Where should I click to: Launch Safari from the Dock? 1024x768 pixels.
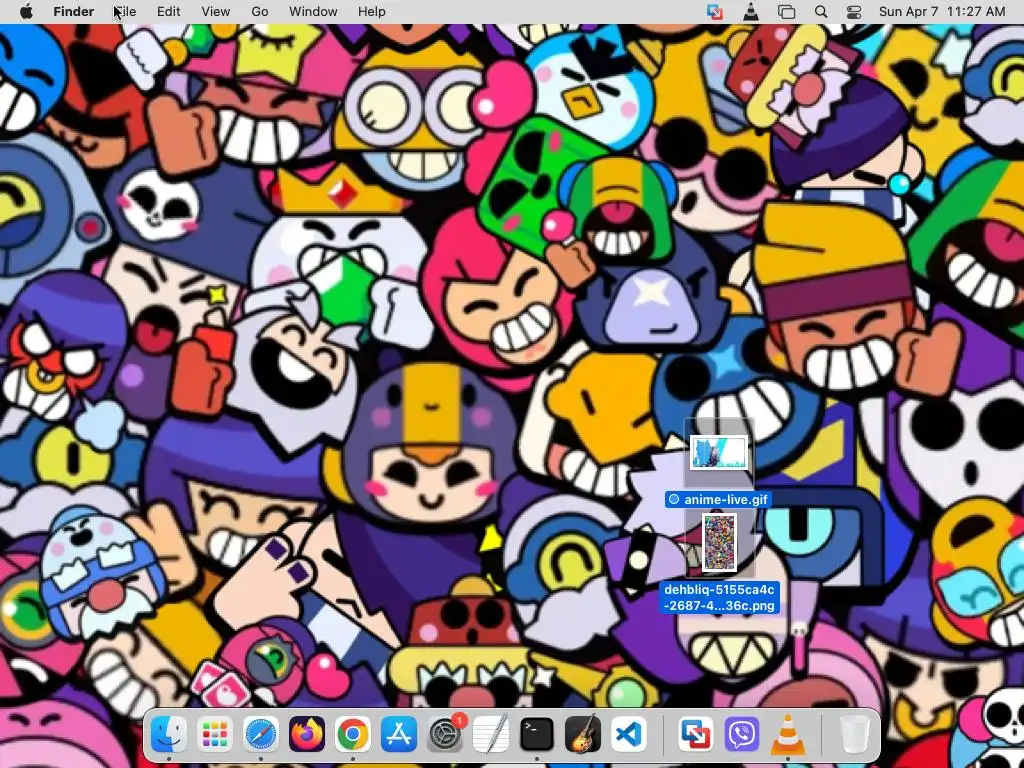[x=261, y=733]
